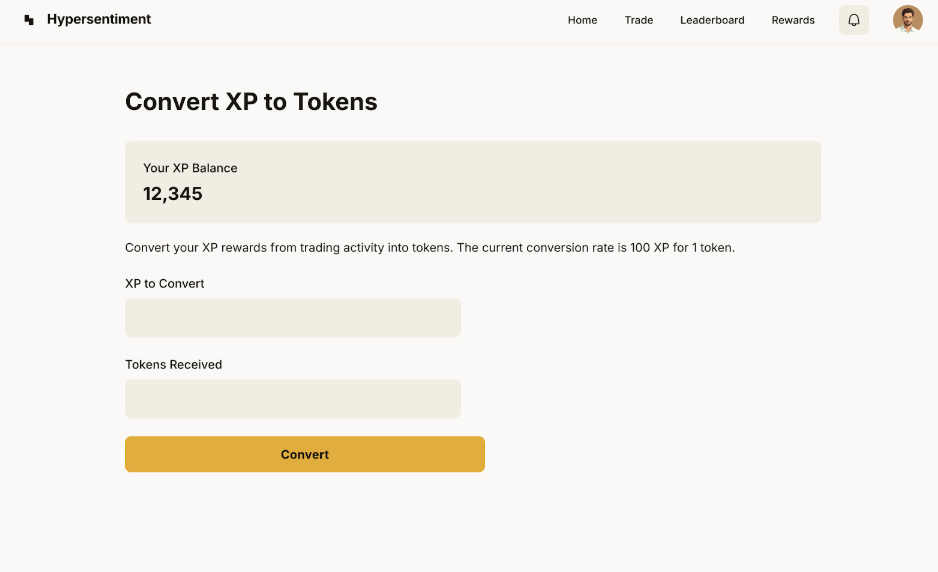Navigate to the Leaderboard
This screenshot has width=938, height=572.
click(x=712, y=20)
